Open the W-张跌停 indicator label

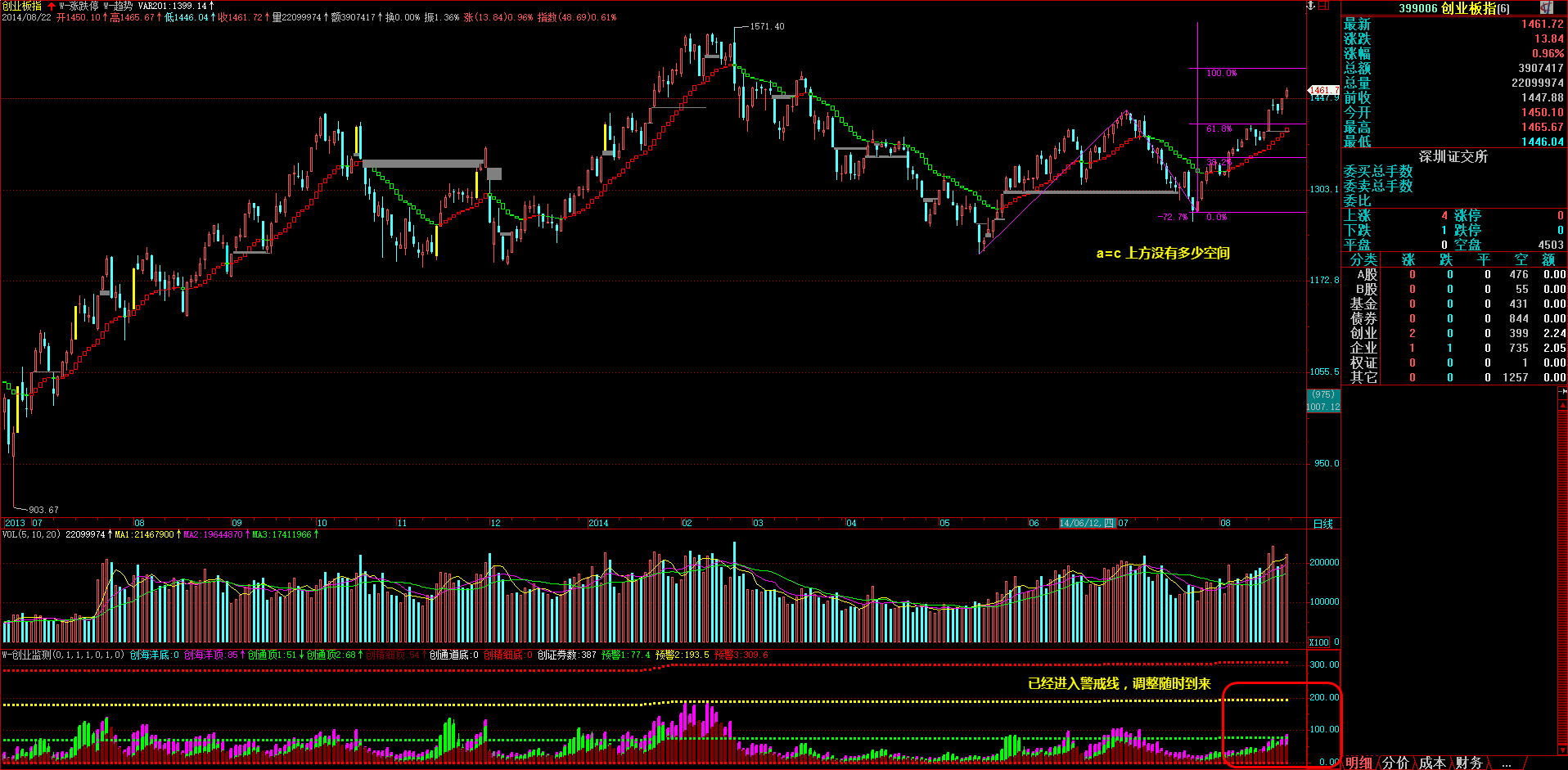tap(79, 6)
